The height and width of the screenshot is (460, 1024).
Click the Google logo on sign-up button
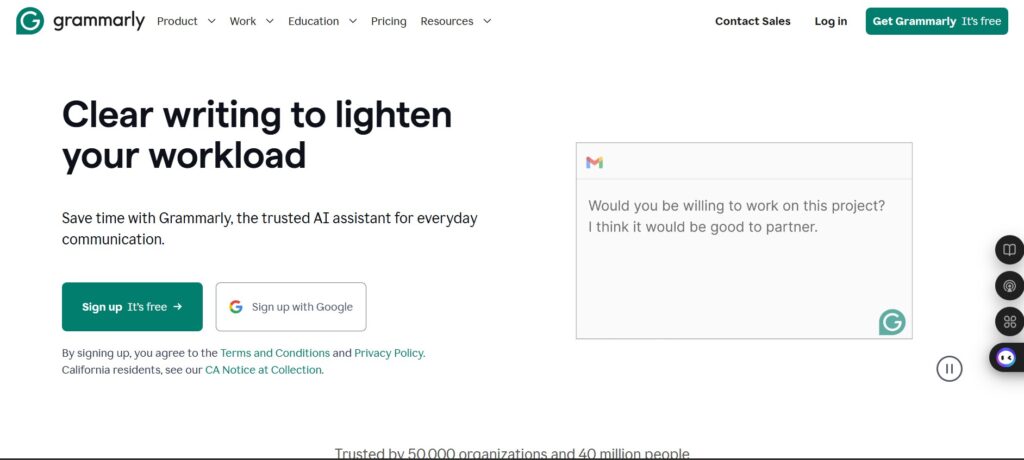click(x=236, y=306)
